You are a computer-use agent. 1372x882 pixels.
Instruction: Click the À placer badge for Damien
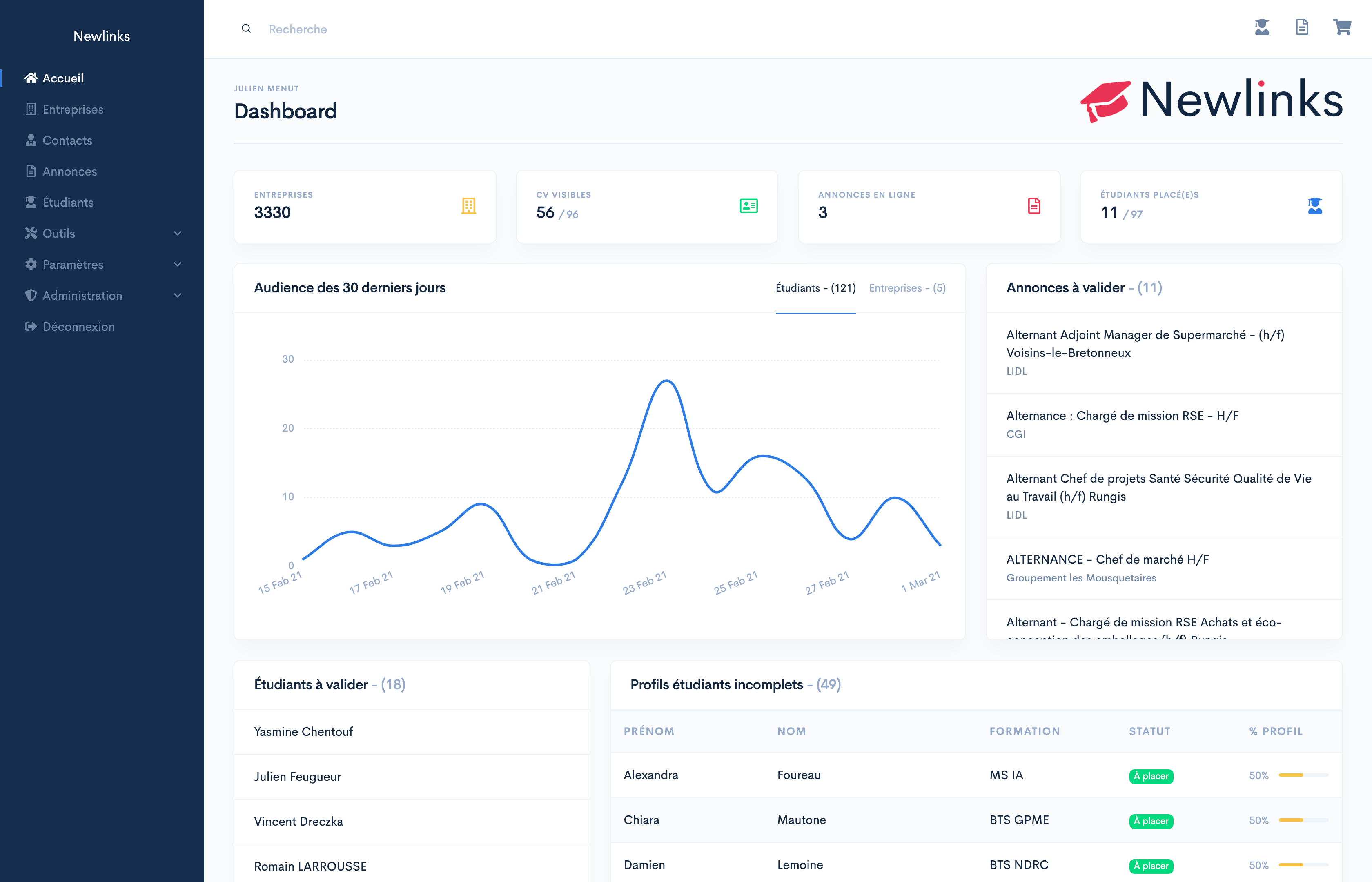click(x=1151, y=865)
